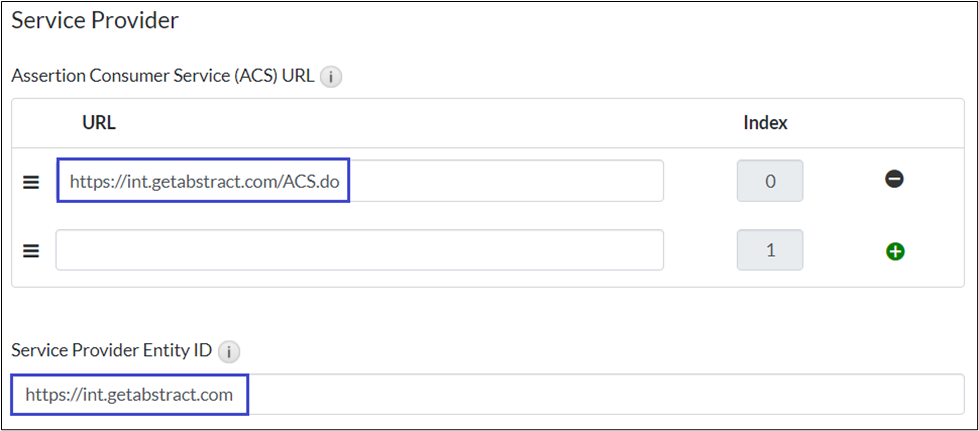Focus the first ACS URL input field

[500, 181]
